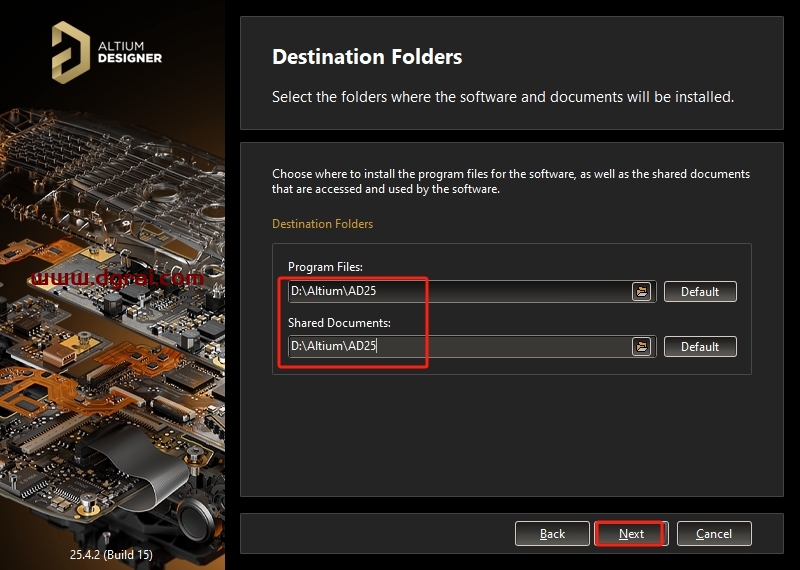Click the 'Shared Documents:' label

coord(339,323)
